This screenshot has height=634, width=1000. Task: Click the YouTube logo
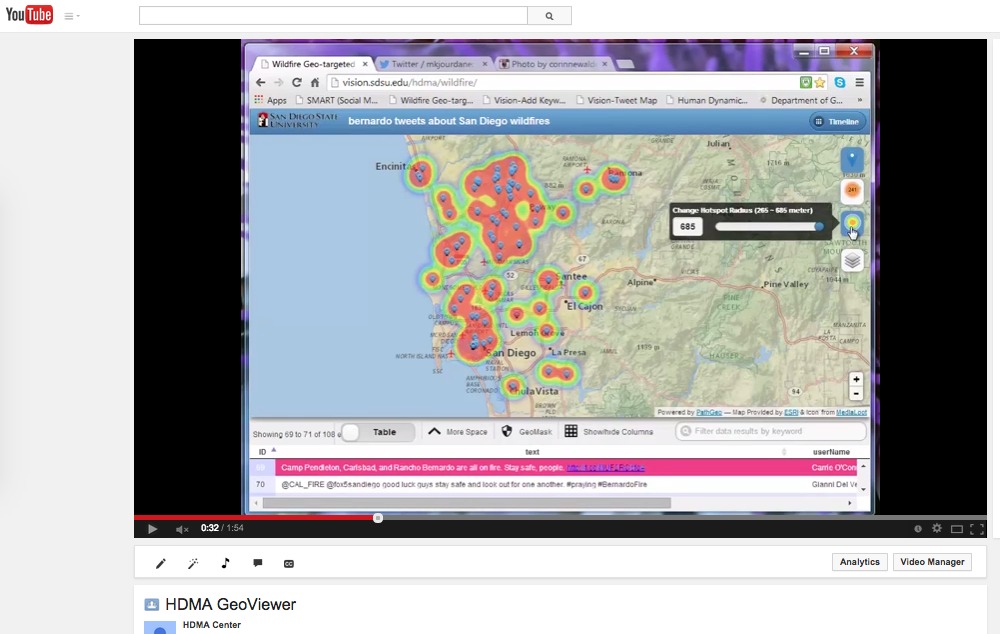click(x=29, y=14)
